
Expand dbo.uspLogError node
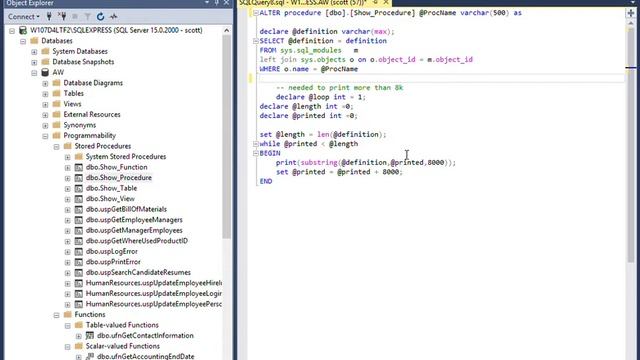click(x=67, y=252)
